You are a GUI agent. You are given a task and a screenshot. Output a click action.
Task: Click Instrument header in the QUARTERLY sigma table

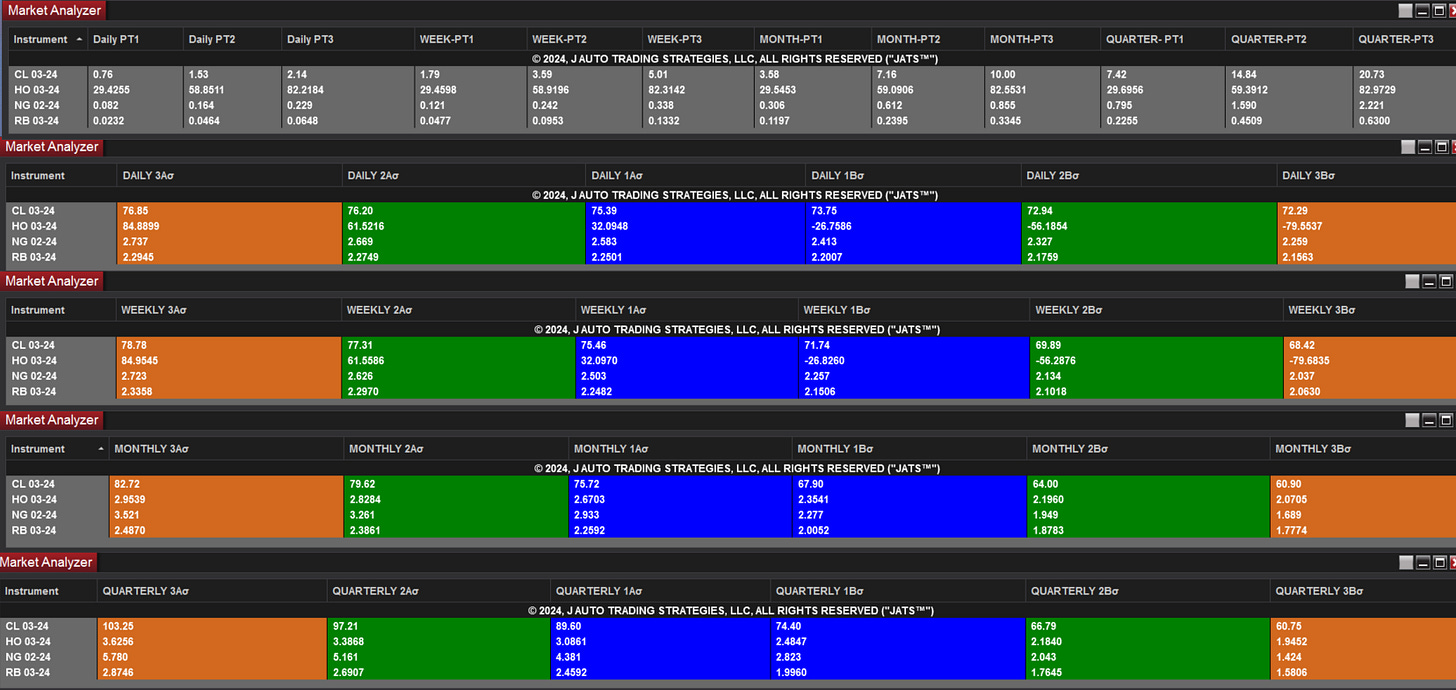point(49,591)
